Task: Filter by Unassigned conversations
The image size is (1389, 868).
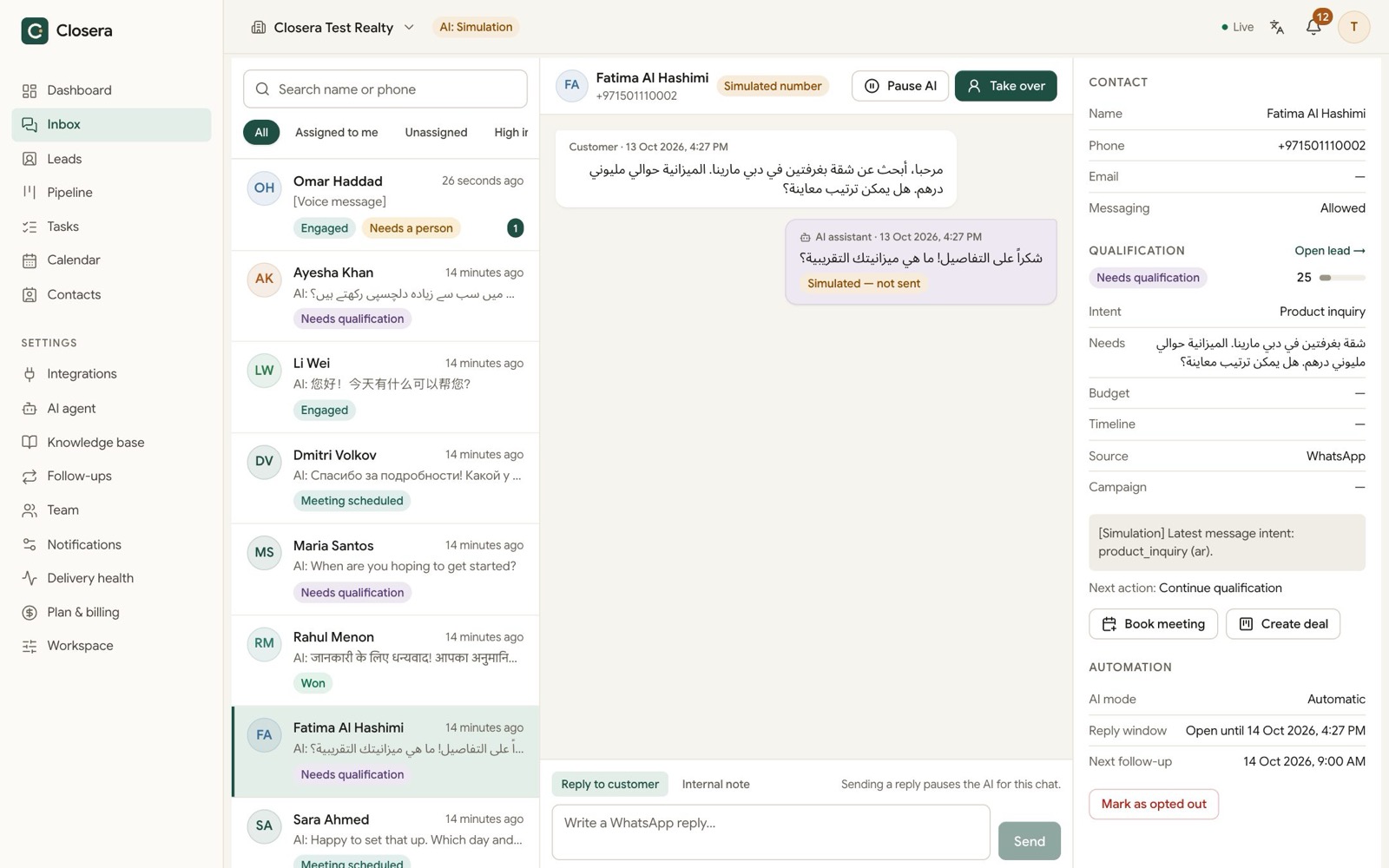Action: 436,132
